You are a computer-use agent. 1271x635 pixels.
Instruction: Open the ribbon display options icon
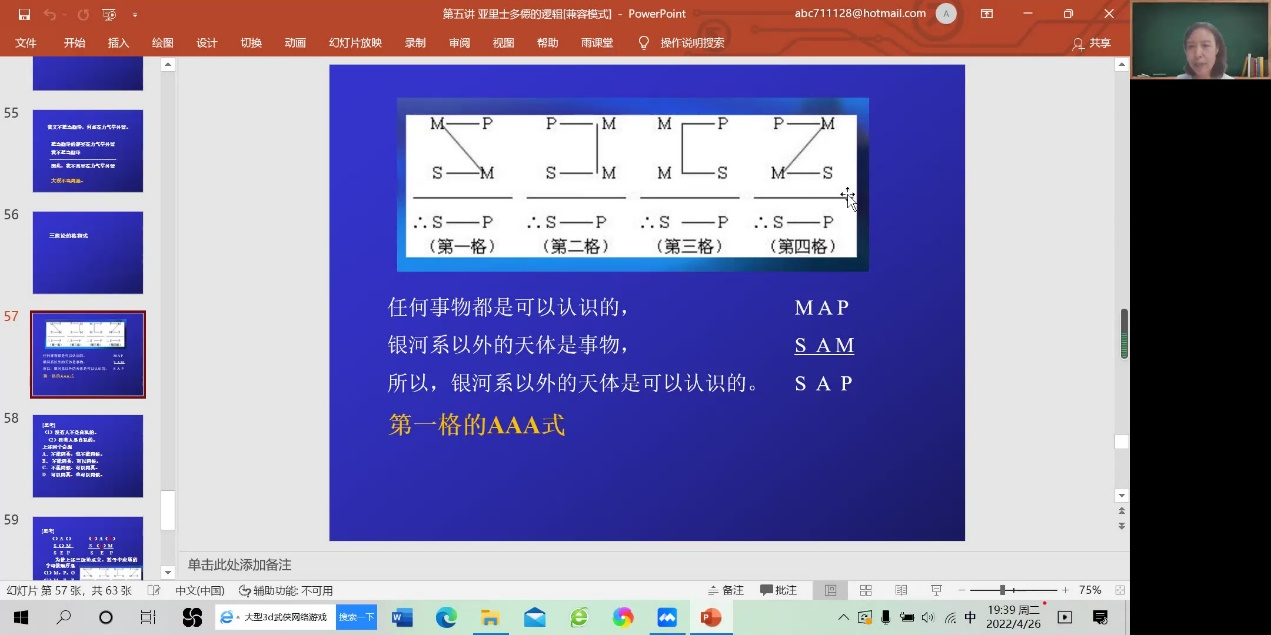click(x=987, y=14)
